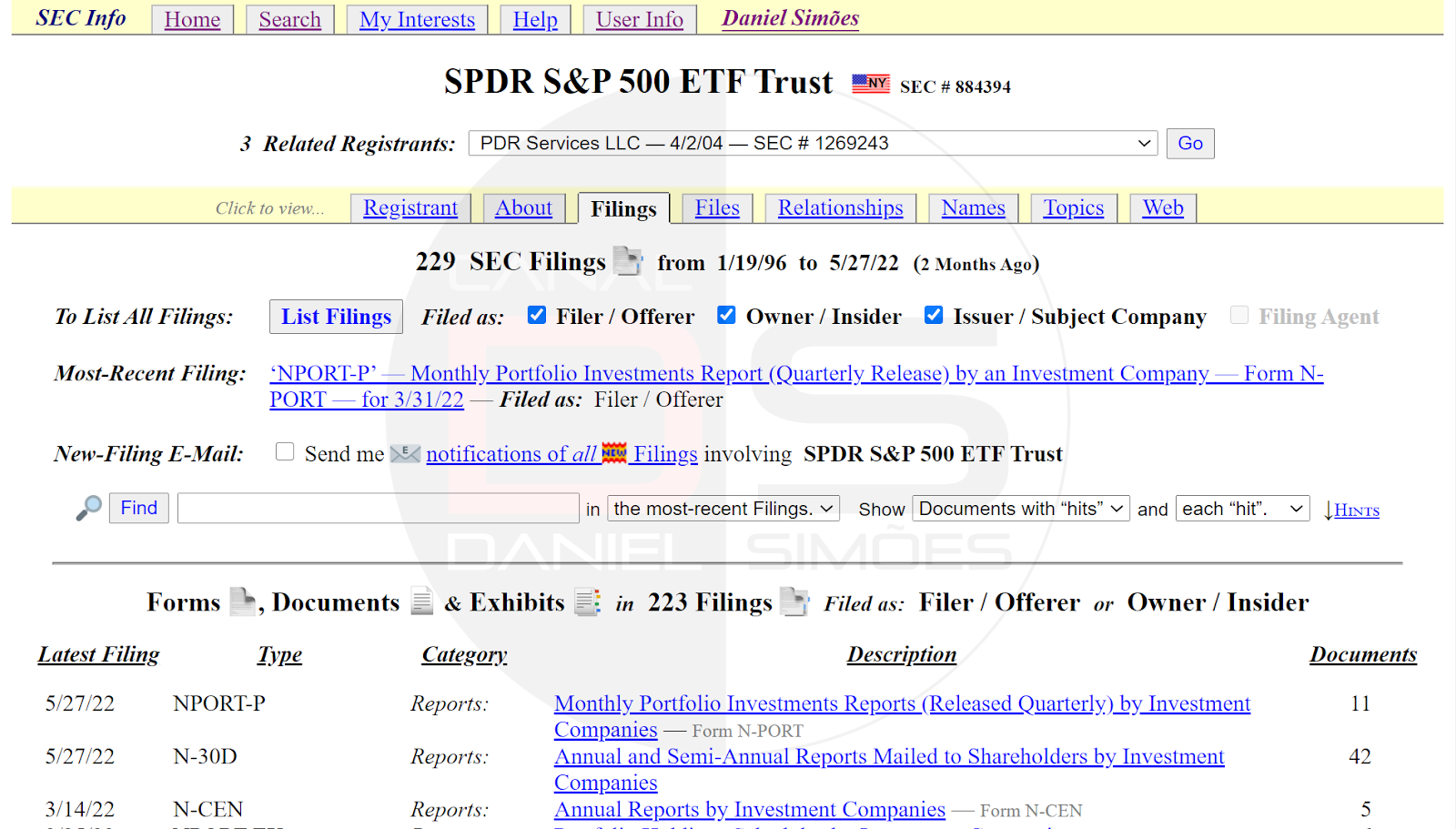Switch to the Topics tab
Viewport: 1456px width, 829px height.
1073,207
